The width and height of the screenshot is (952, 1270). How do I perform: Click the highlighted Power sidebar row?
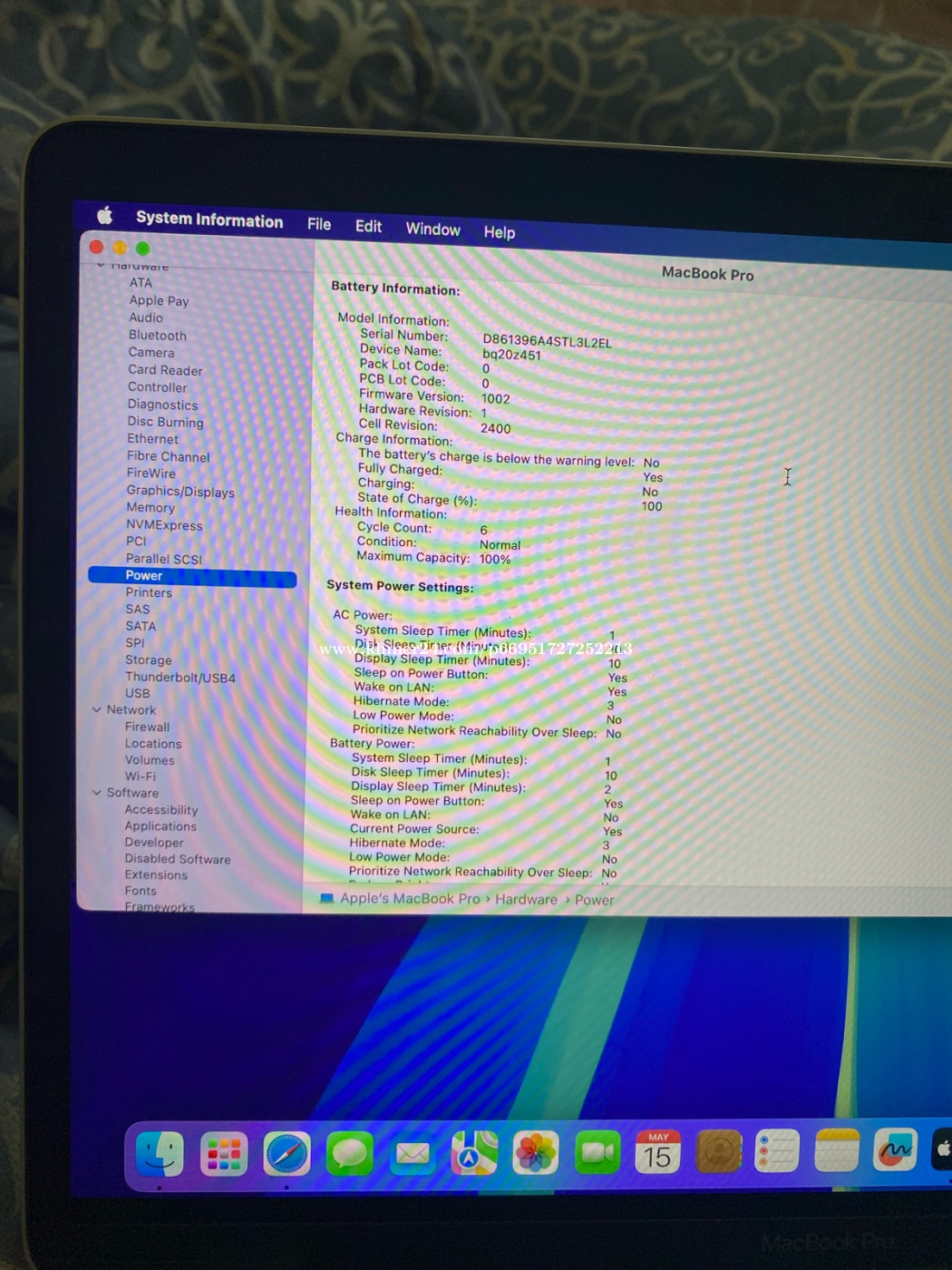(192, 576)
